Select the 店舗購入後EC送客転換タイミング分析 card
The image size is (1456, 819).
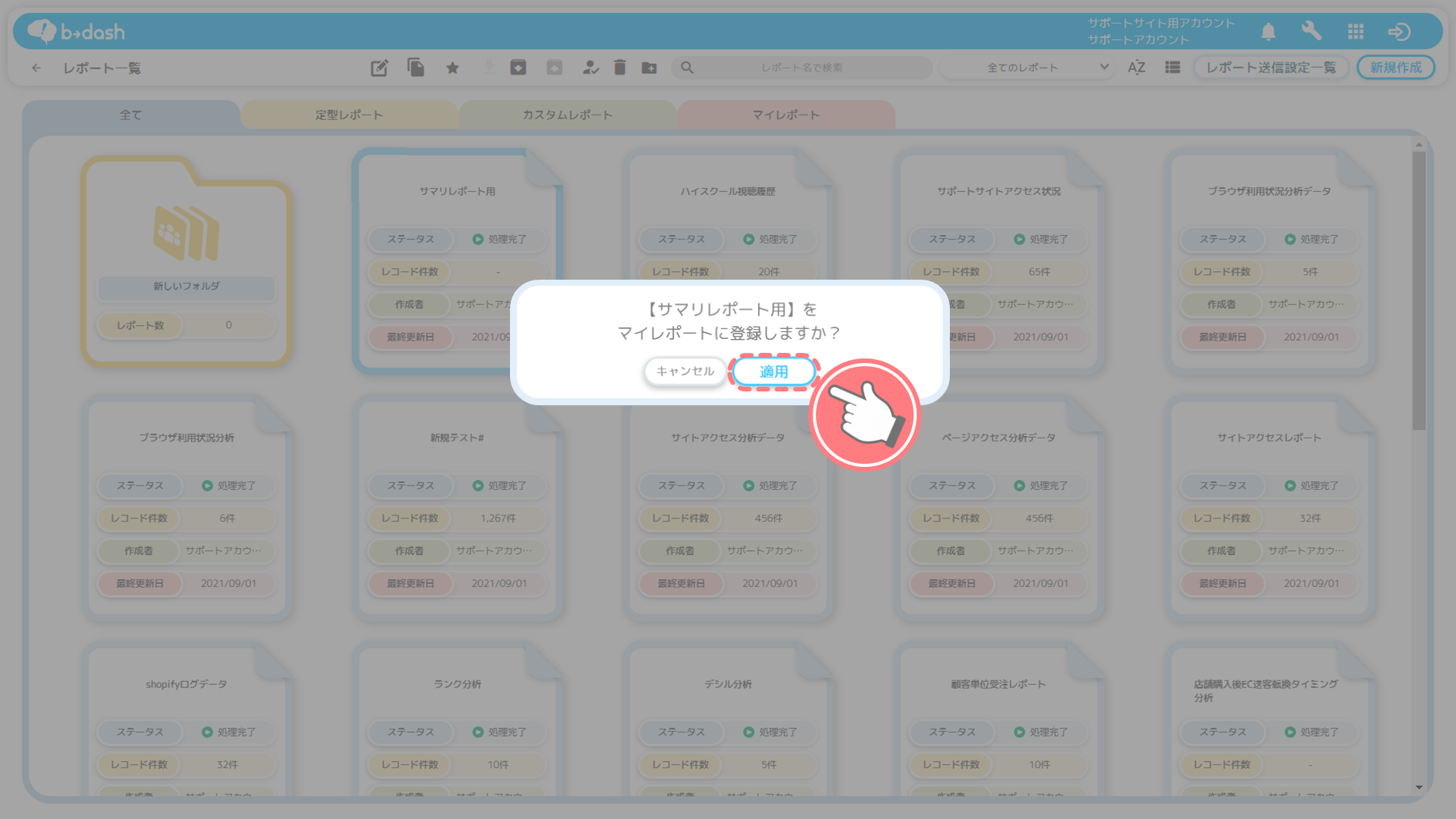1269,720
